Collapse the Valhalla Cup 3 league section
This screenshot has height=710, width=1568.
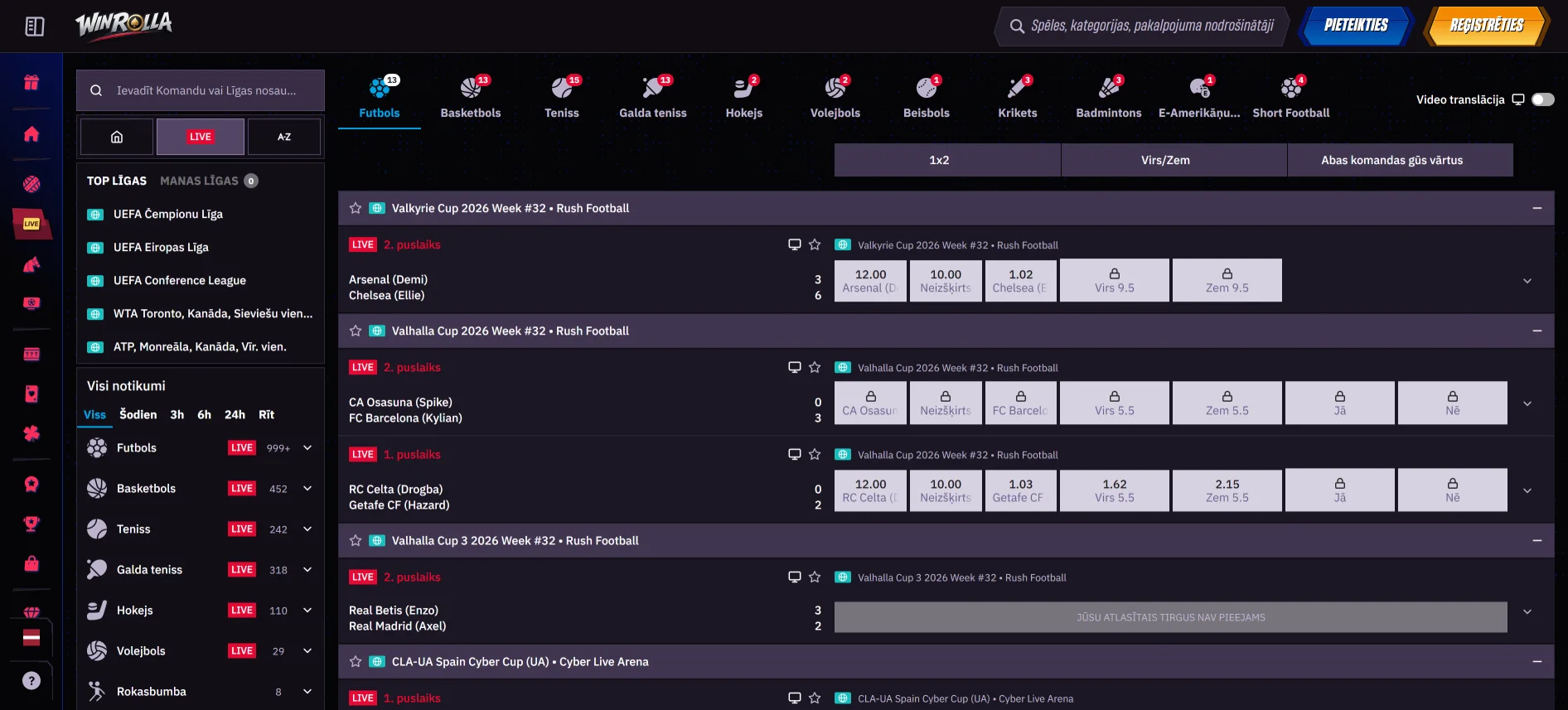pos(1537,540)
